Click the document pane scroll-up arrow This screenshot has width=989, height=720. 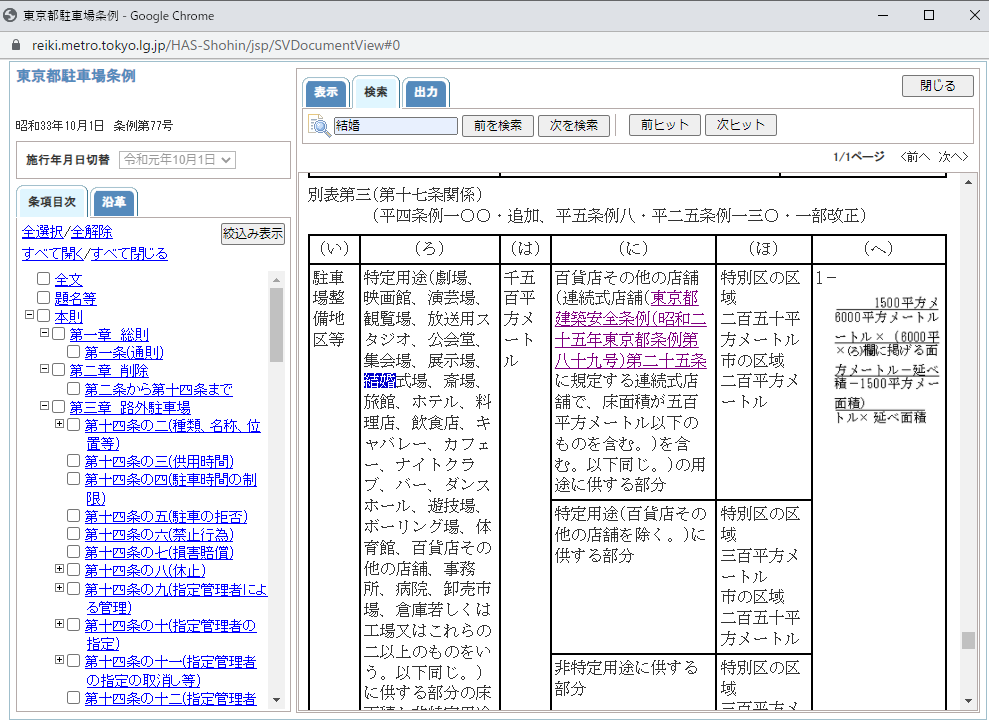click(968, 183)
